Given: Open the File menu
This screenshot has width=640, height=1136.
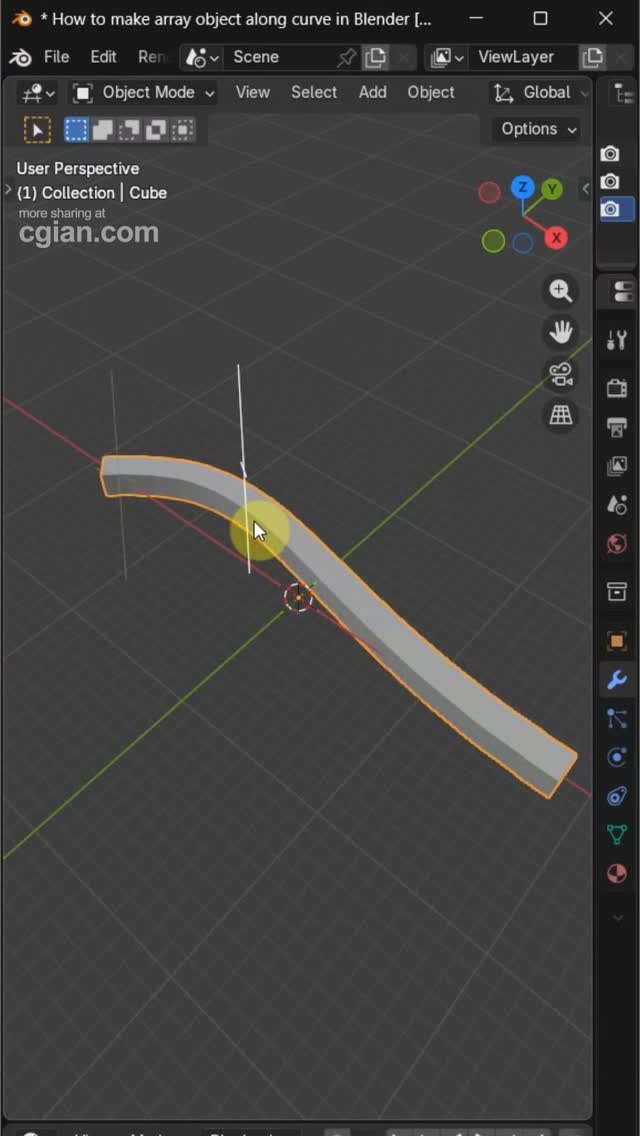Looking at the screenshot, I should tap(57, 57).
